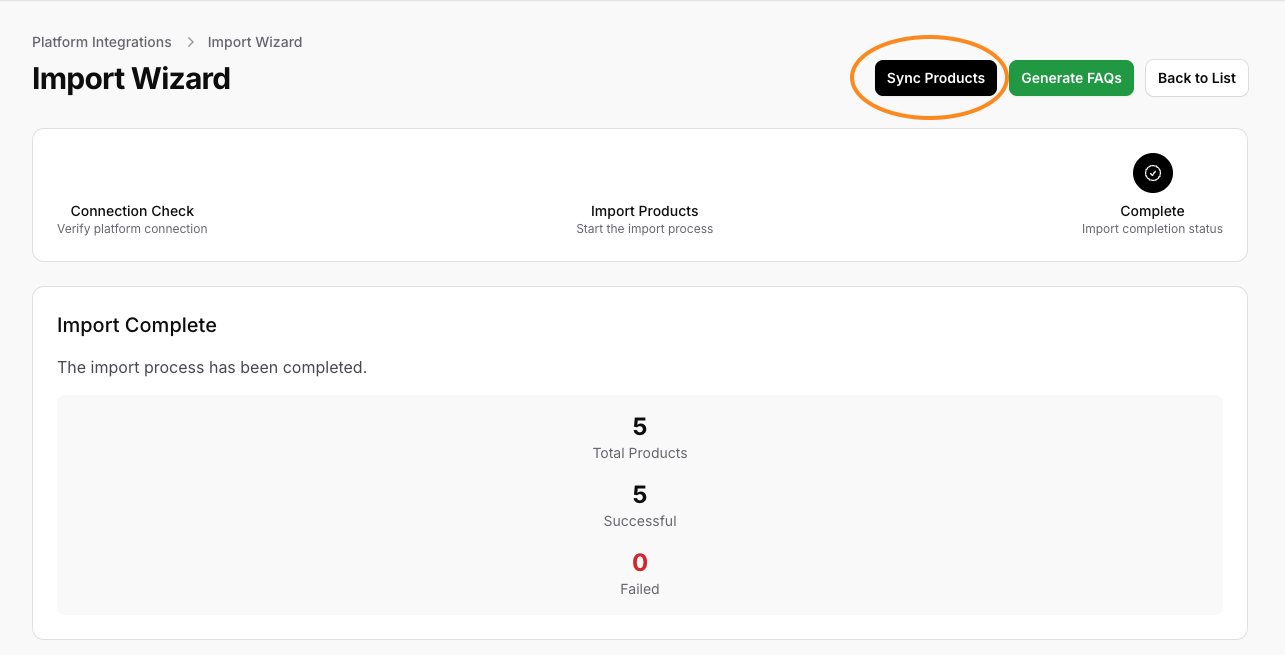Open Platform Integrations breadcrumb link
1285x655 pixels.
point(102,42)
